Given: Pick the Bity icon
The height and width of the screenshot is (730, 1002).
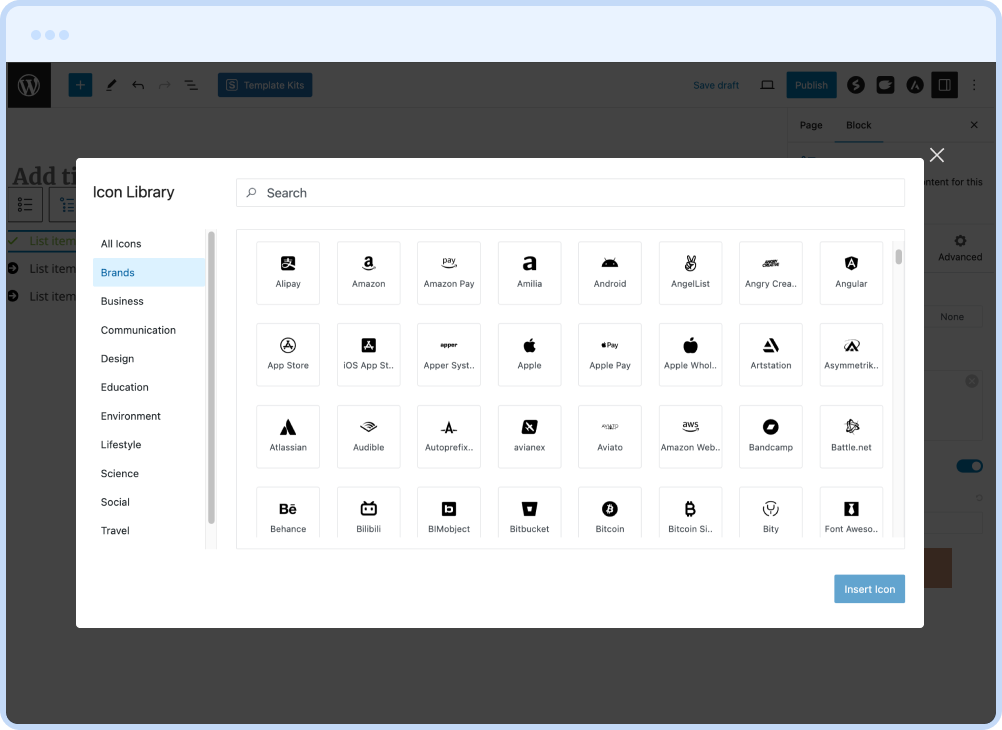Looking at the screenshot, I should coord(771,512).
